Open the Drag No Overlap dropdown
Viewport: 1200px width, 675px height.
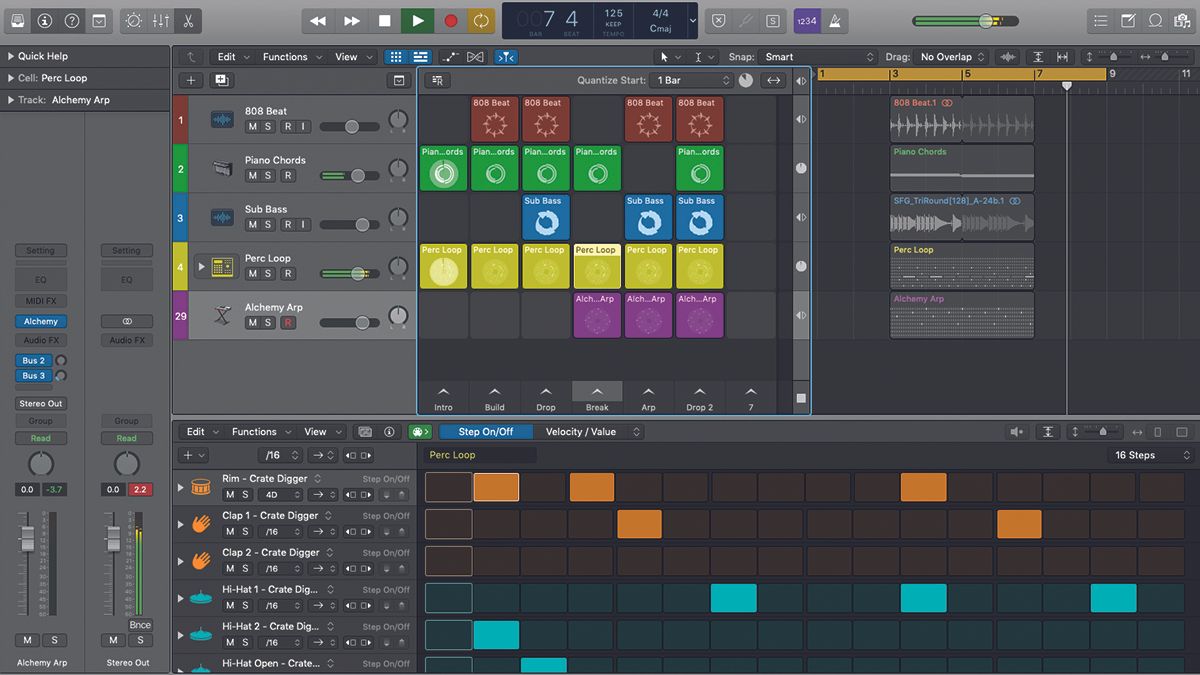click(x=948, y=57)
